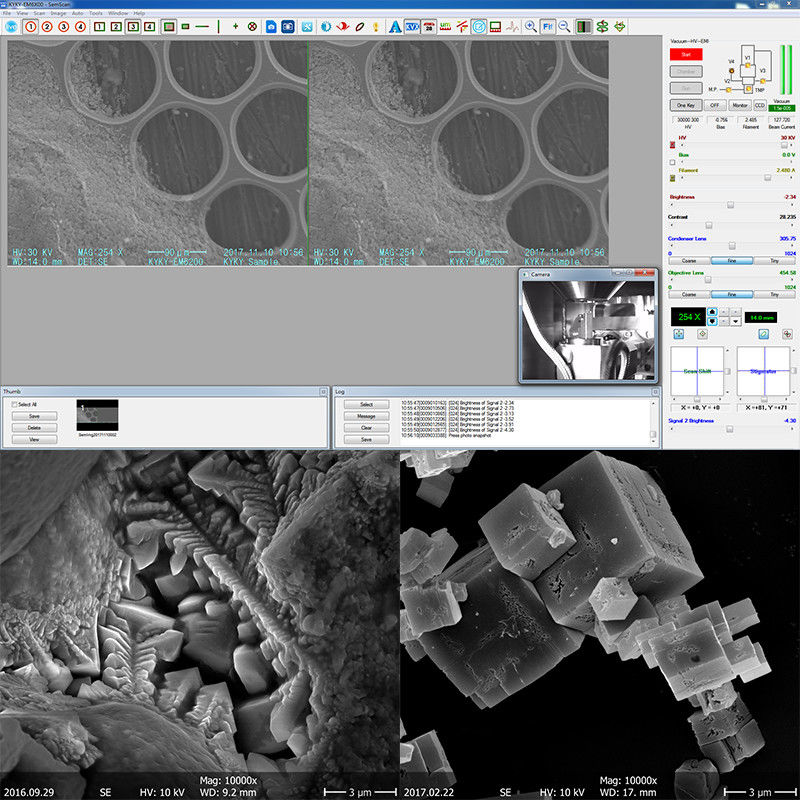This screenshot has width=800, height=800.
Task: Set Condenser Lens step to Fine
Action: [732, 261]
